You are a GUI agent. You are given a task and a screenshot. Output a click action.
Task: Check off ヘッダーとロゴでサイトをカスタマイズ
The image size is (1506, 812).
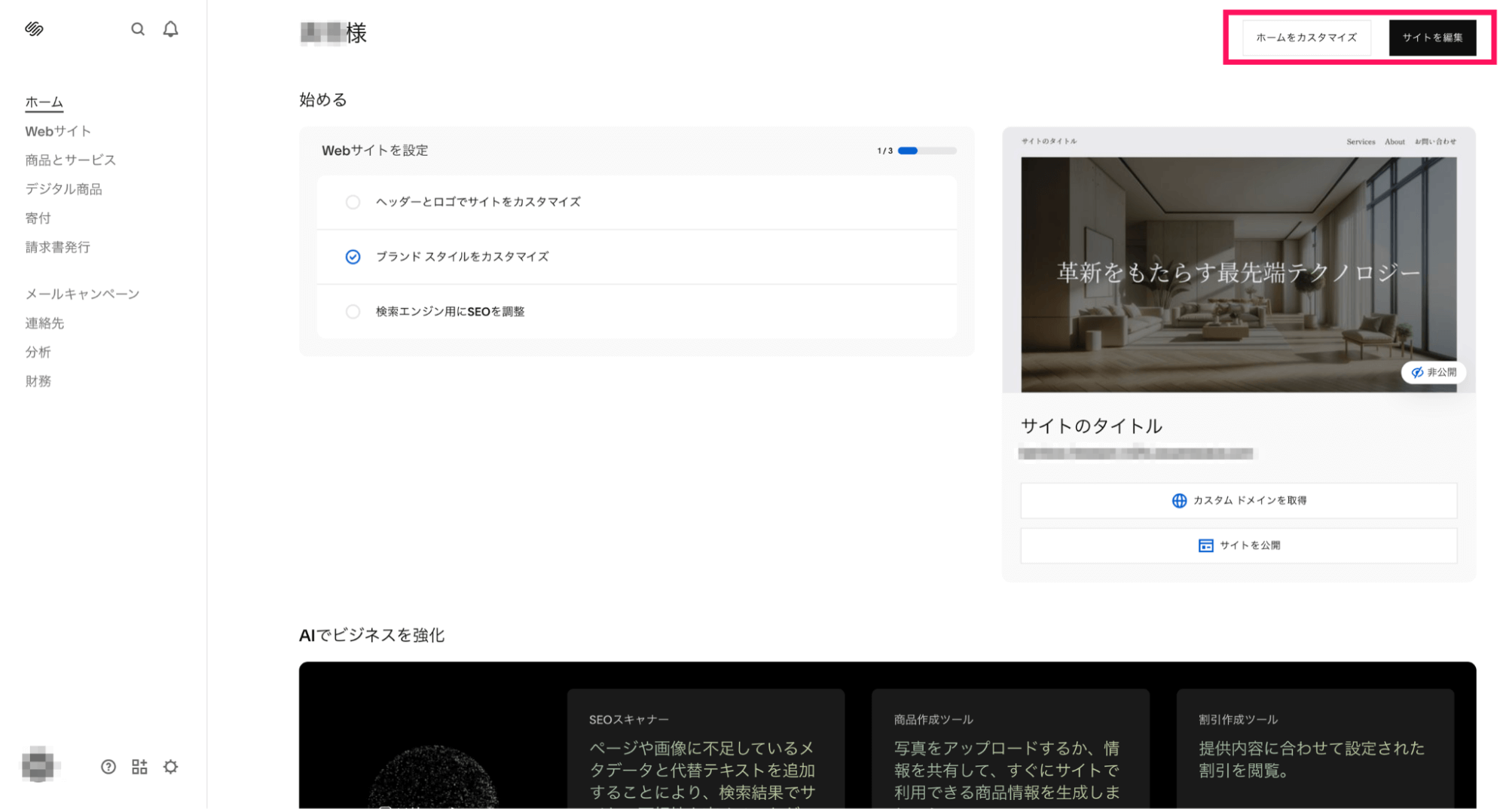coord(353,202)
